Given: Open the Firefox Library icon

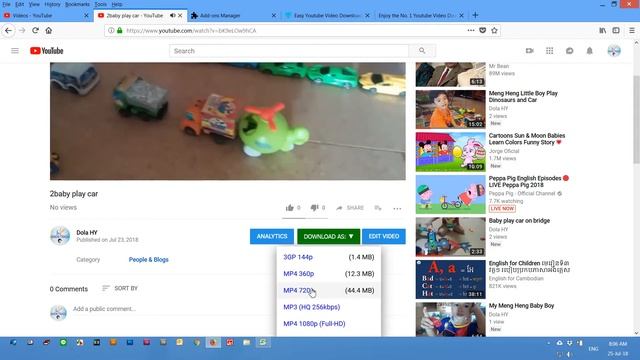Looking at the screenshot, I should (602, 31).
